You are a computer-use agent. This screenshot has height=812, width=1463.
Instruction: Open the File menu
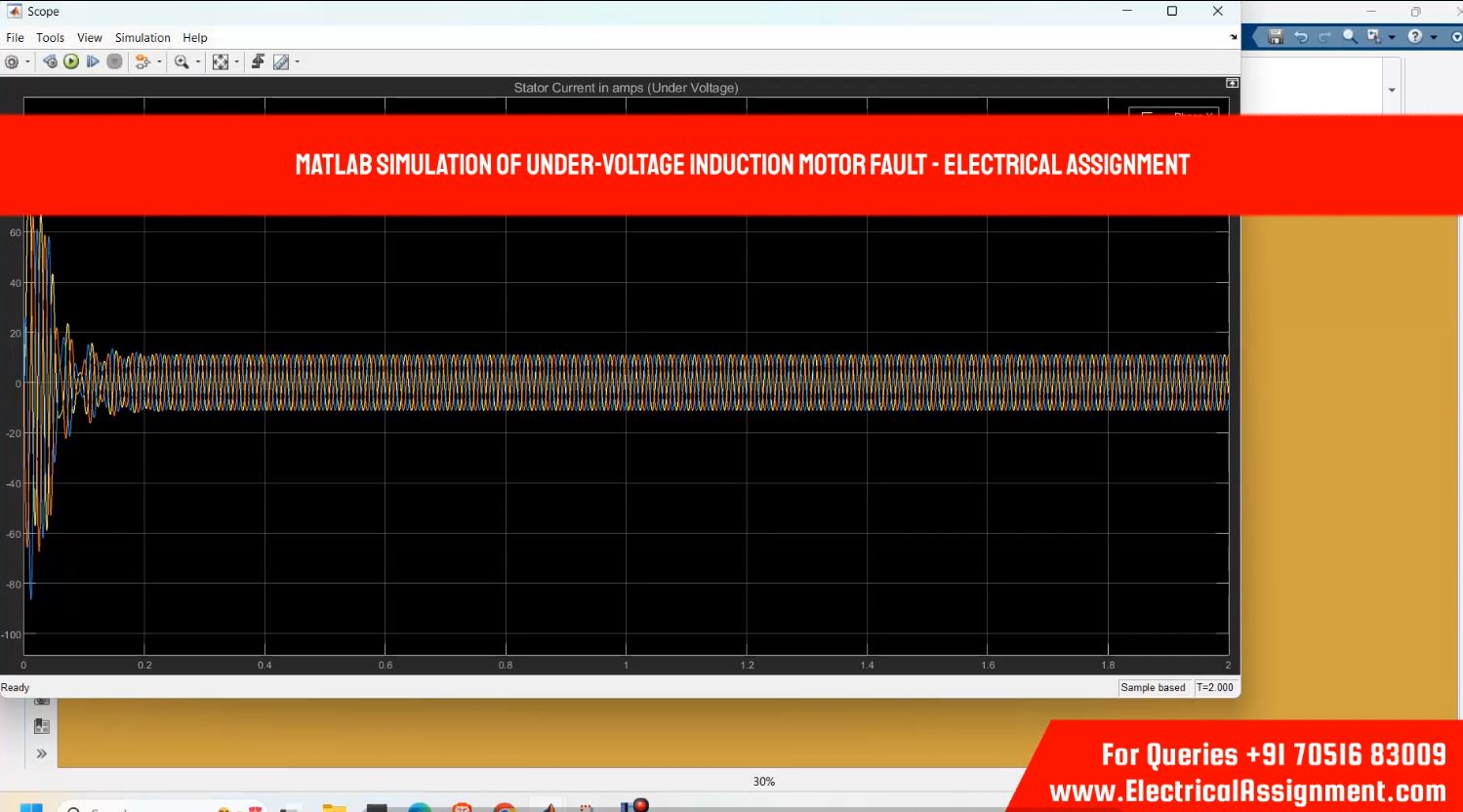coord(15,38)
